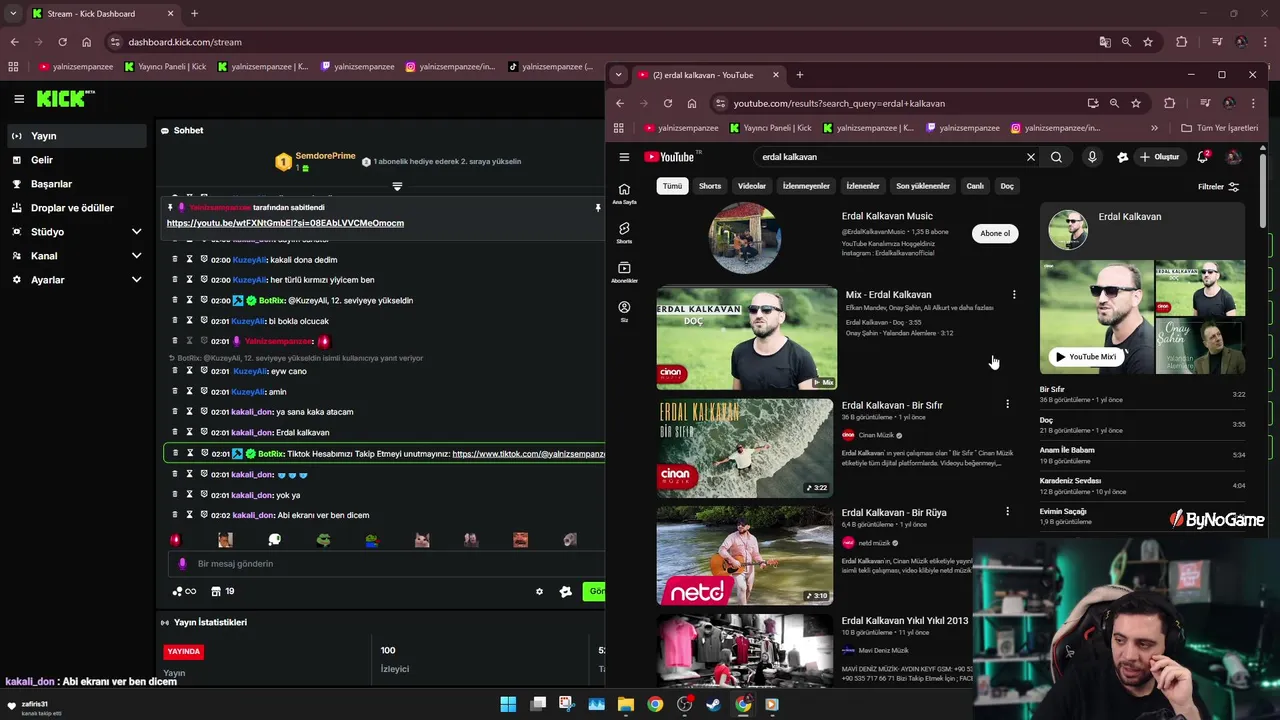
Task: Open Kick chat settings gear icon
Action: pos(539,591)
